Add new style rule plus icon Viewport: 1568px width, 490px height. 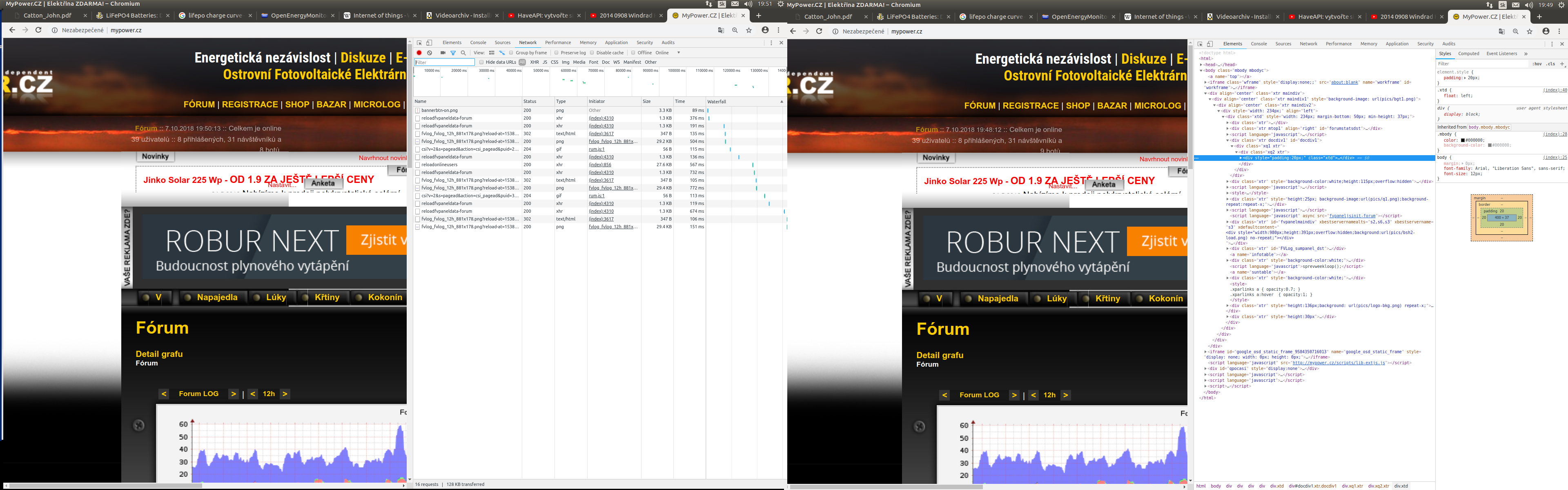(x=1562, y=63)
